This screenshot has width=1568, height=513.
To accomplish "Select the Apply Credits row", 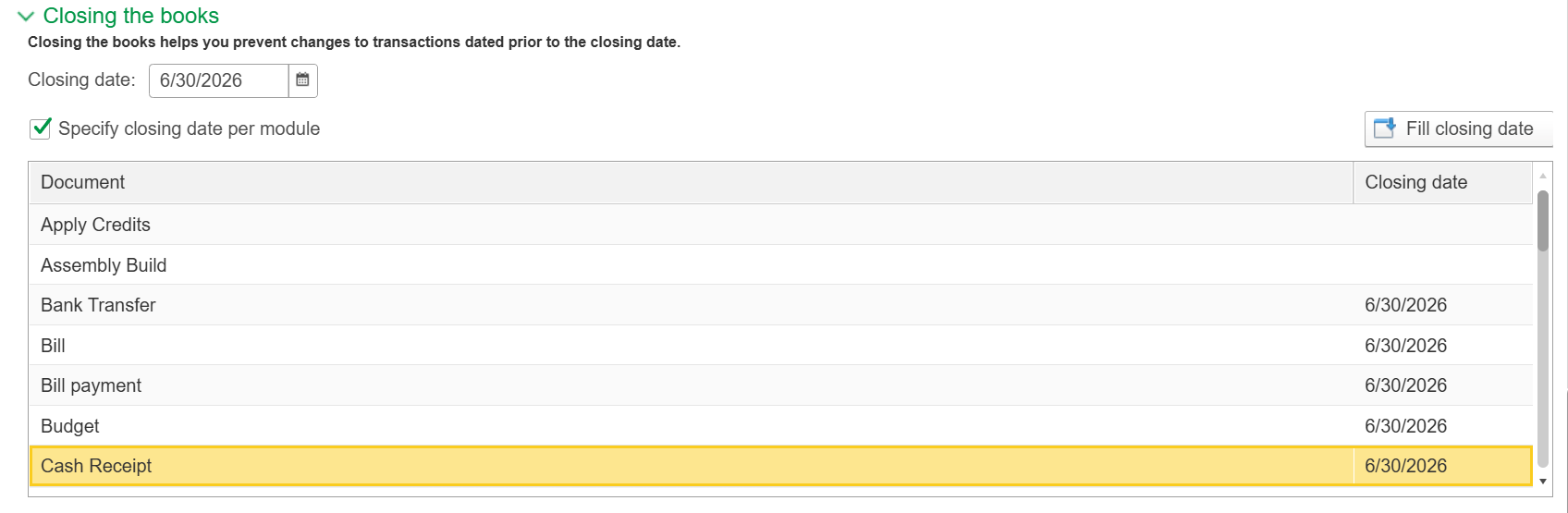I will tap(781, 225).
